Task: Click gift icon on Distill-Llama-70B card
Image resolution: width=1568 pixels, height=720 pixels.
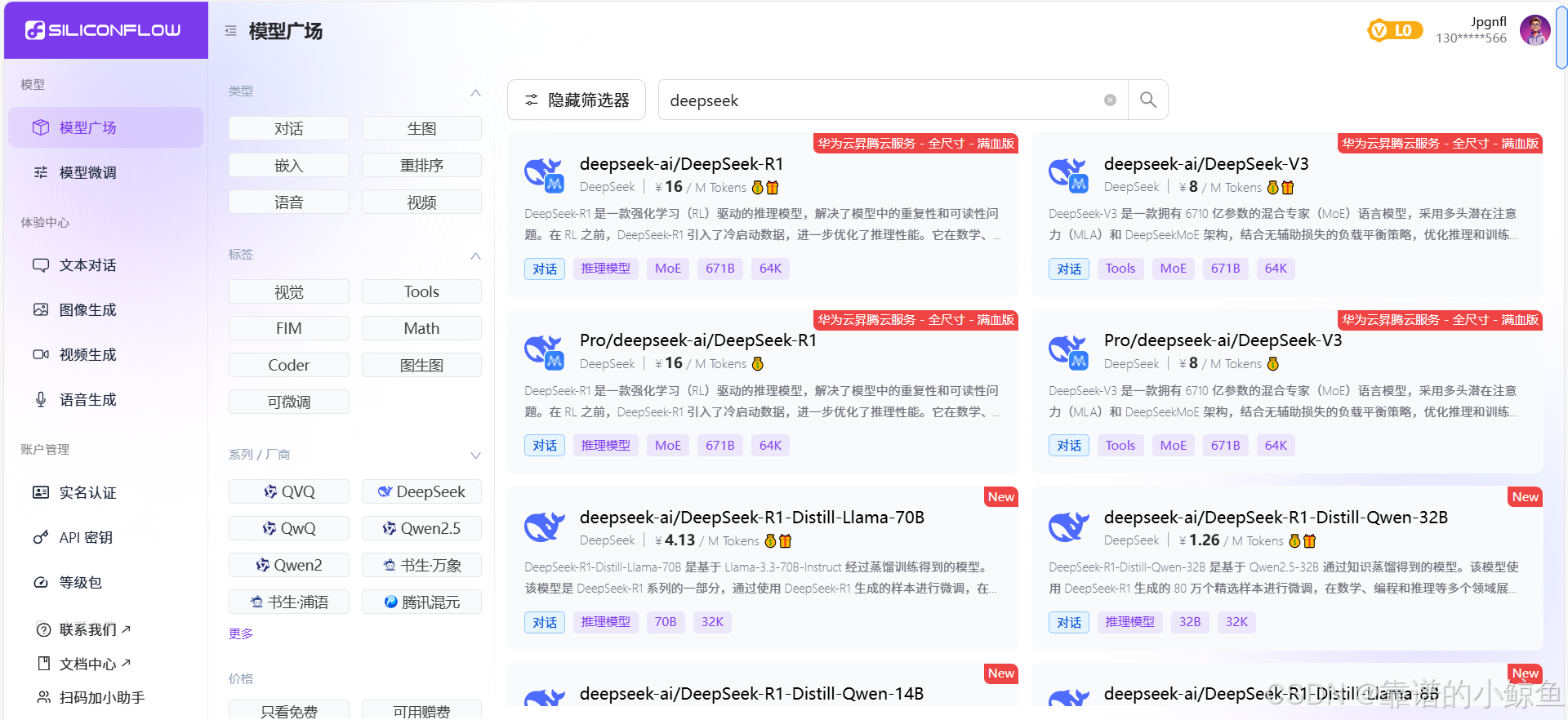Action: pos(786,541)
